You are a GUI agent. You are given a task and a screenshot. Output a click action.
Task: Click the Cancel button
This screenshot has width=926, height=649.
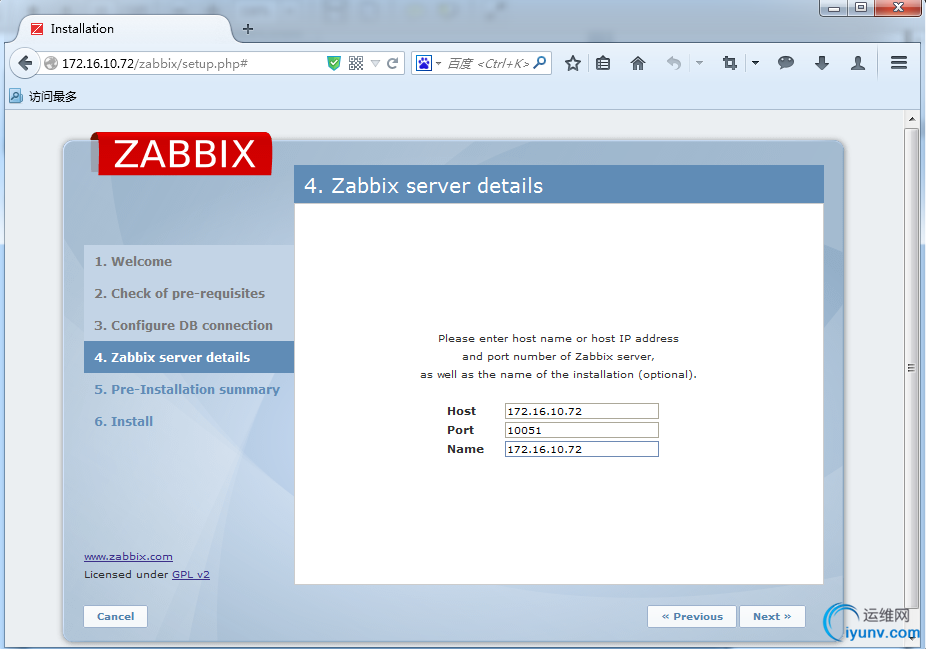(x=115, y=616)
